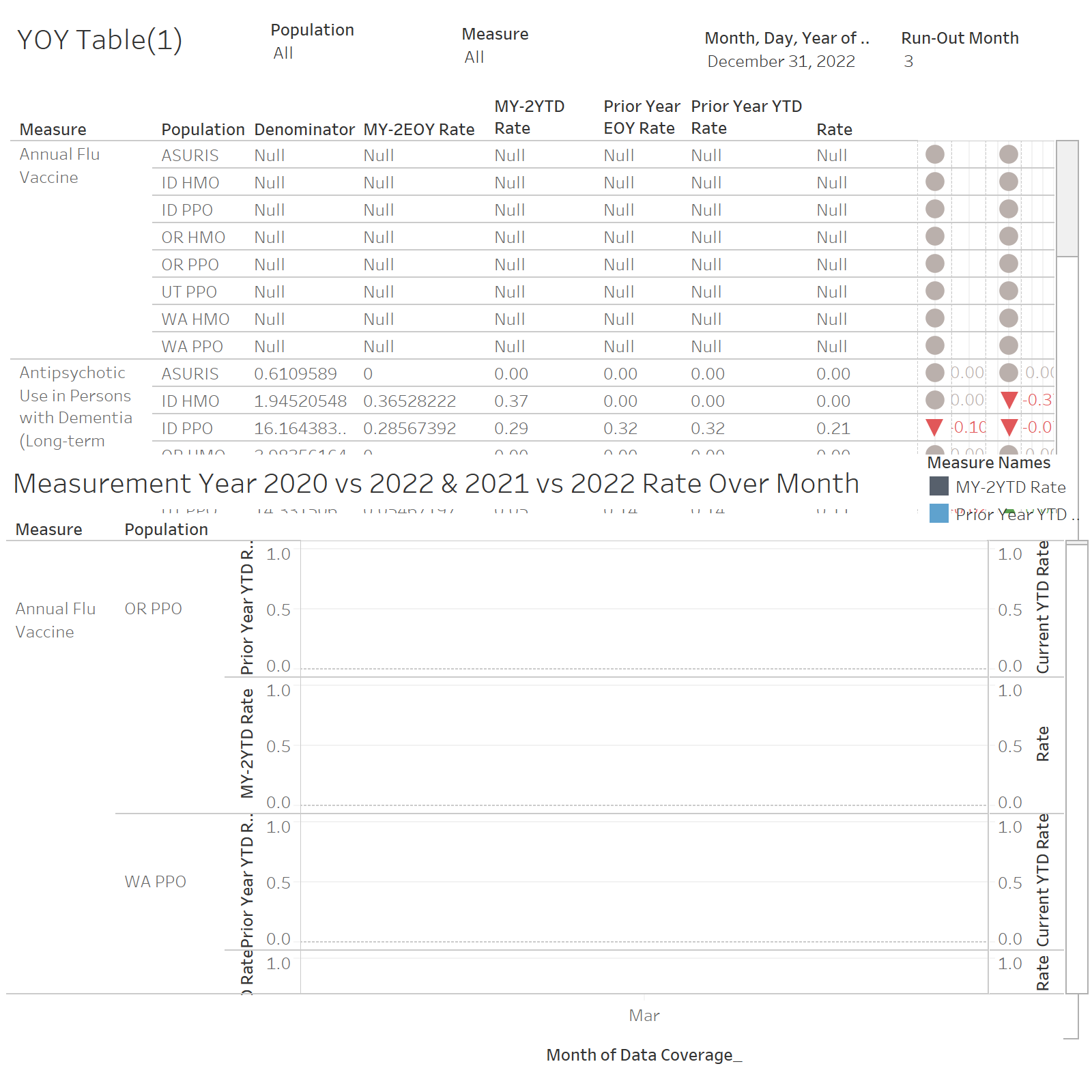The width and height of the screenshot is (1092, 1092).
Task: Toggle the MY-2YTD Rate legend entry
Action: point(1012,487)
